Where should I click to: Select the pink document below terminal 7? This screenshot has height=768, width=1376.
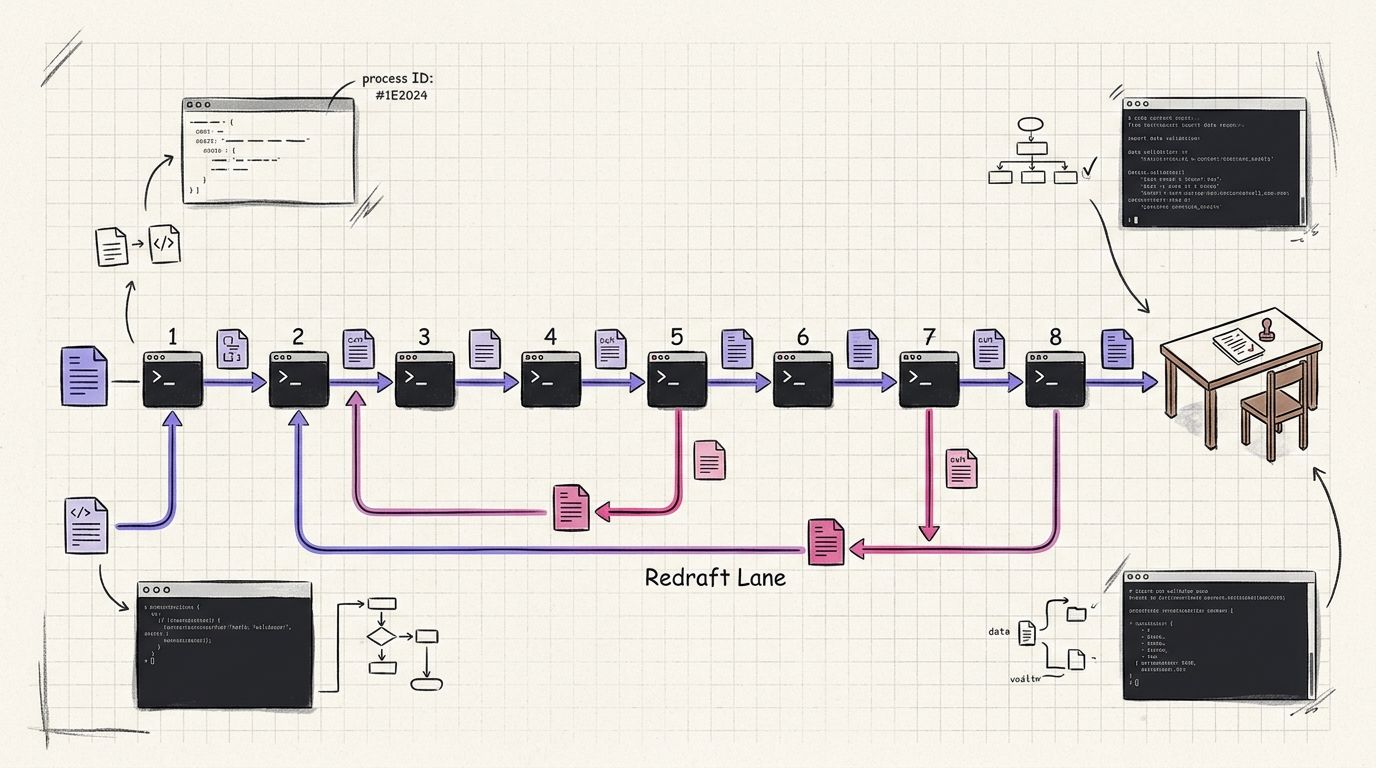(961, 468)
